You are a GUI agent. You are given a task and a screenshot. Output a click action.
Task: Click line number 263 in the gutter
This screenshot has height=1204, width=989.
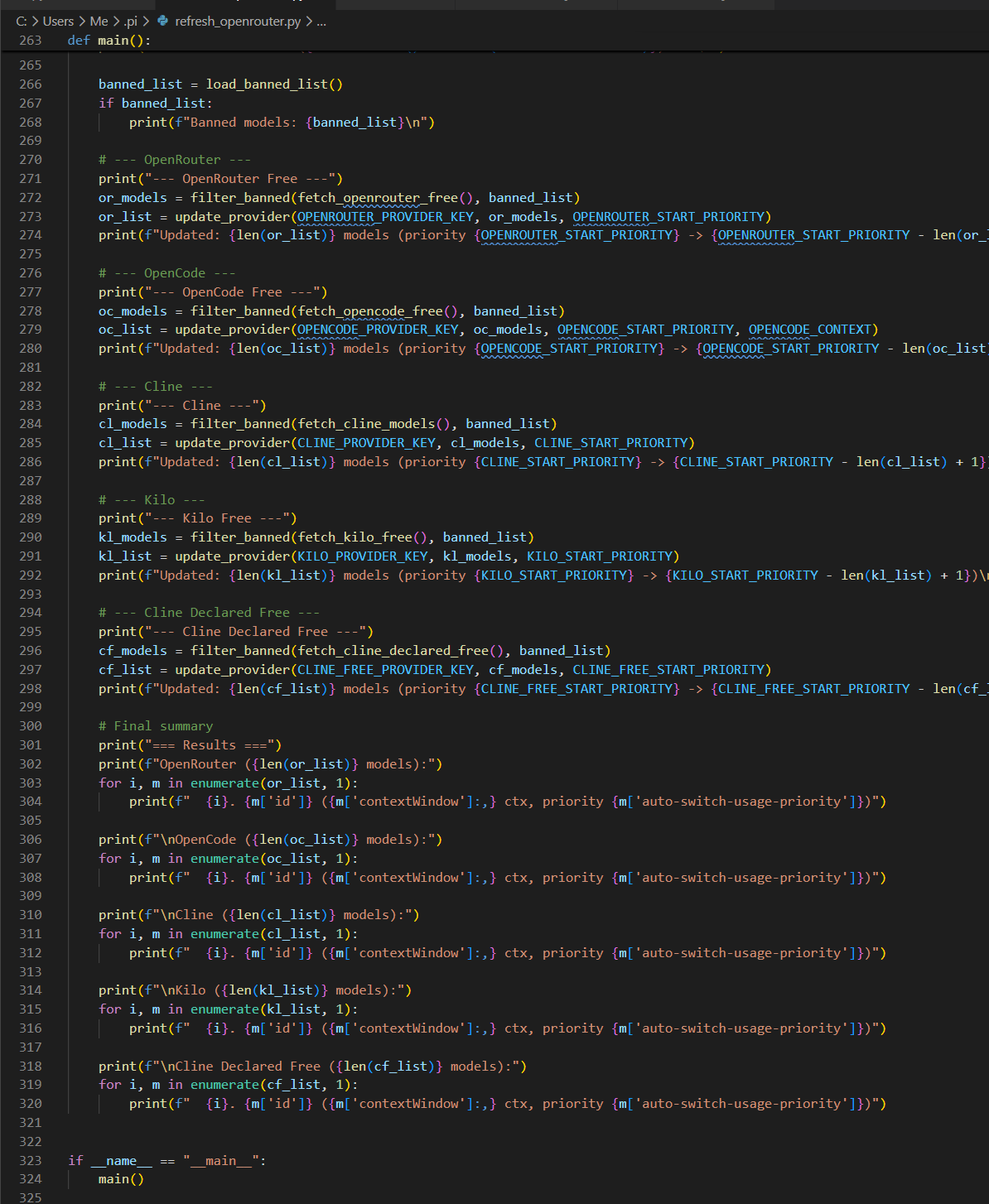pos(31,40)
